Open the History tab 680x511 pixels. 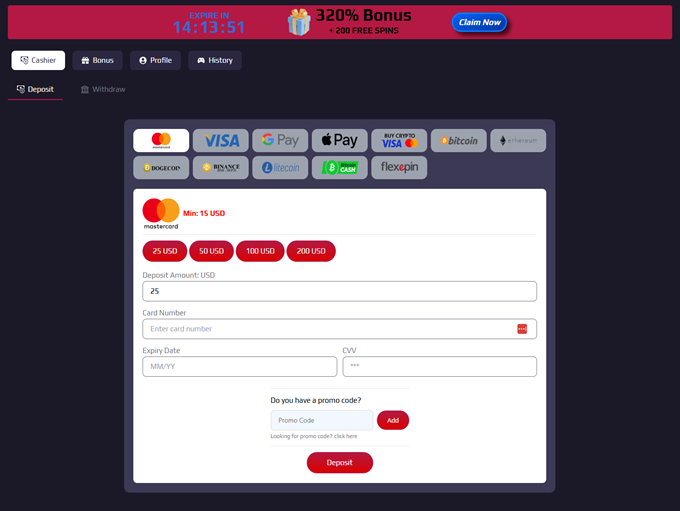pos(215,61)
